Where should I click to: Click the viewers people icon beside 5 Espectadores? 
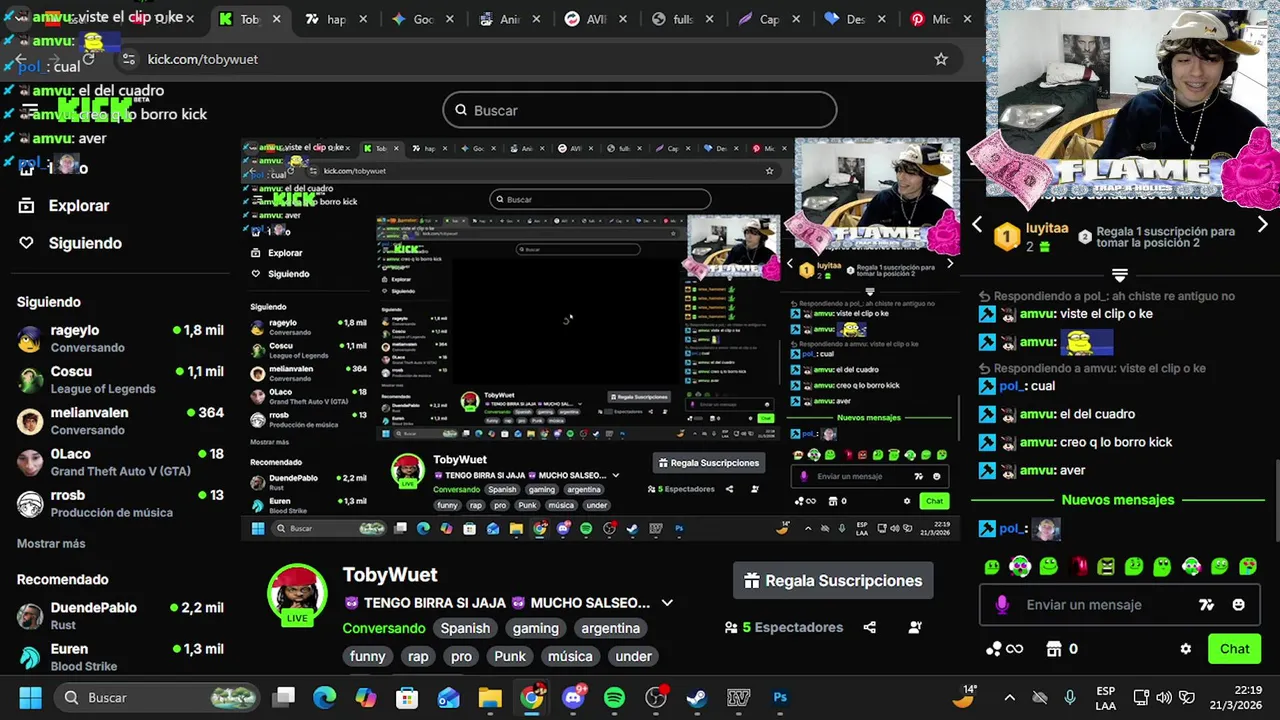pos(731,627)
